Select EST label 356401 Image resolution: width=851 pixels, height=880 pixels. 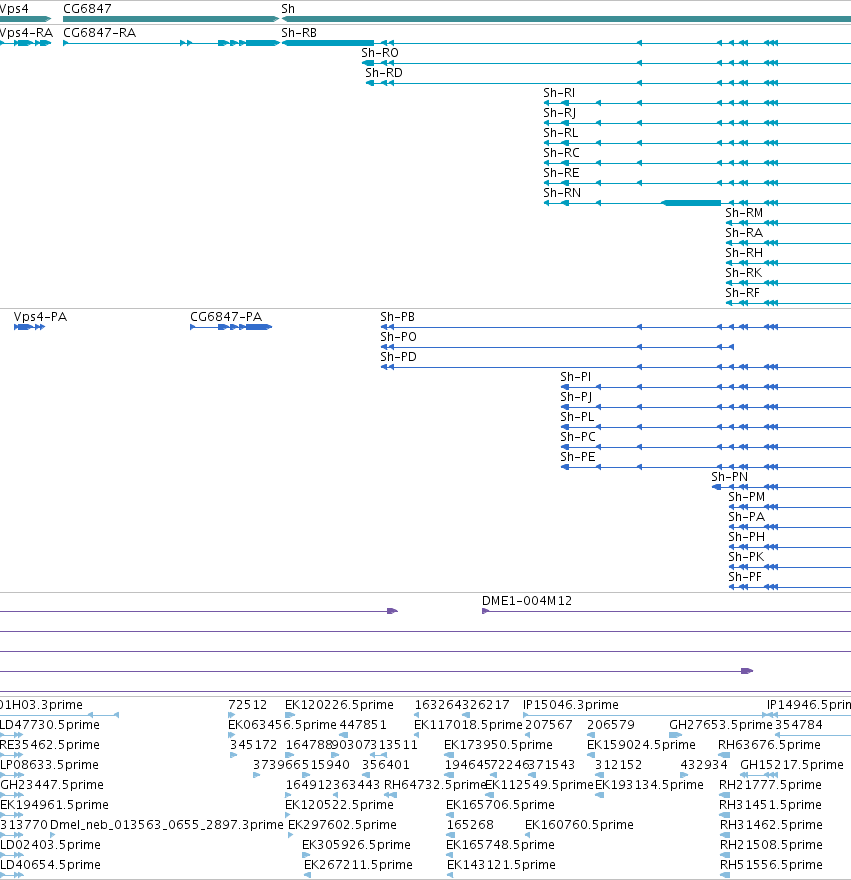386,765
